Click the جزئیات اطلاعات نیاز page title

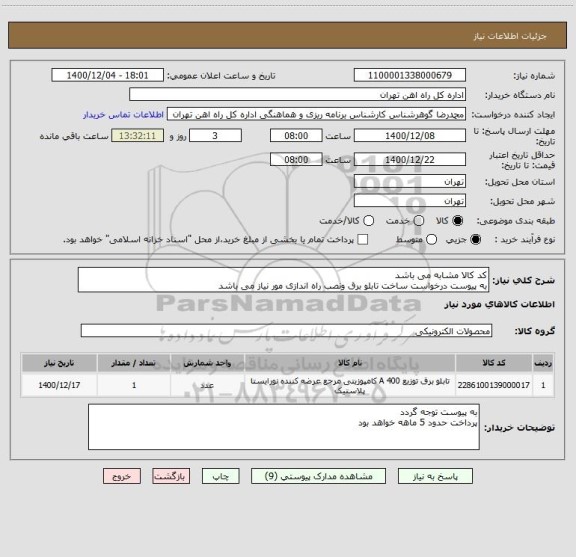click(510, 36)
